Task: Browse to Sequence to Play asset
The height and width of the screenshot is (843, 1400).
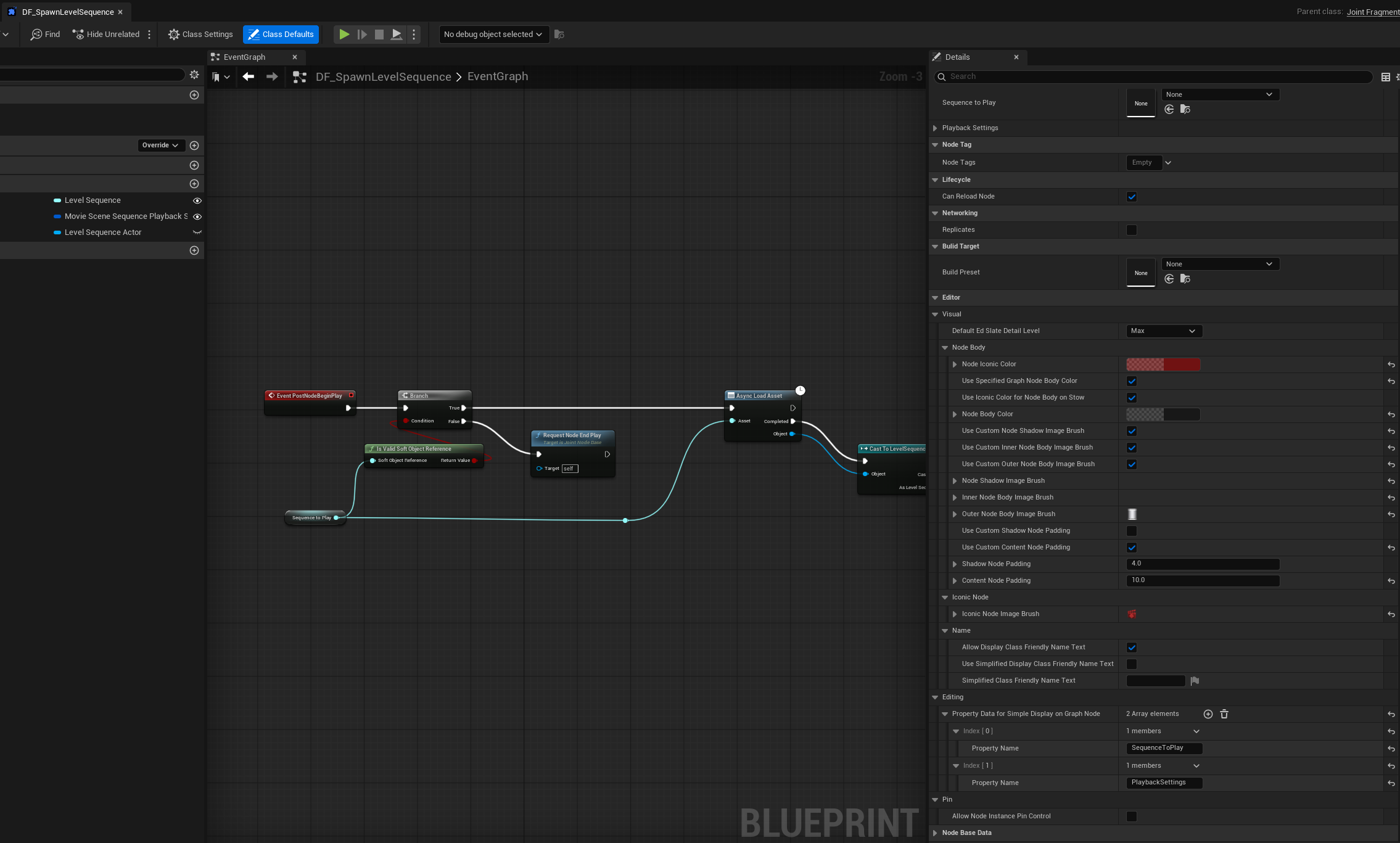Action: pos(1185,109)
